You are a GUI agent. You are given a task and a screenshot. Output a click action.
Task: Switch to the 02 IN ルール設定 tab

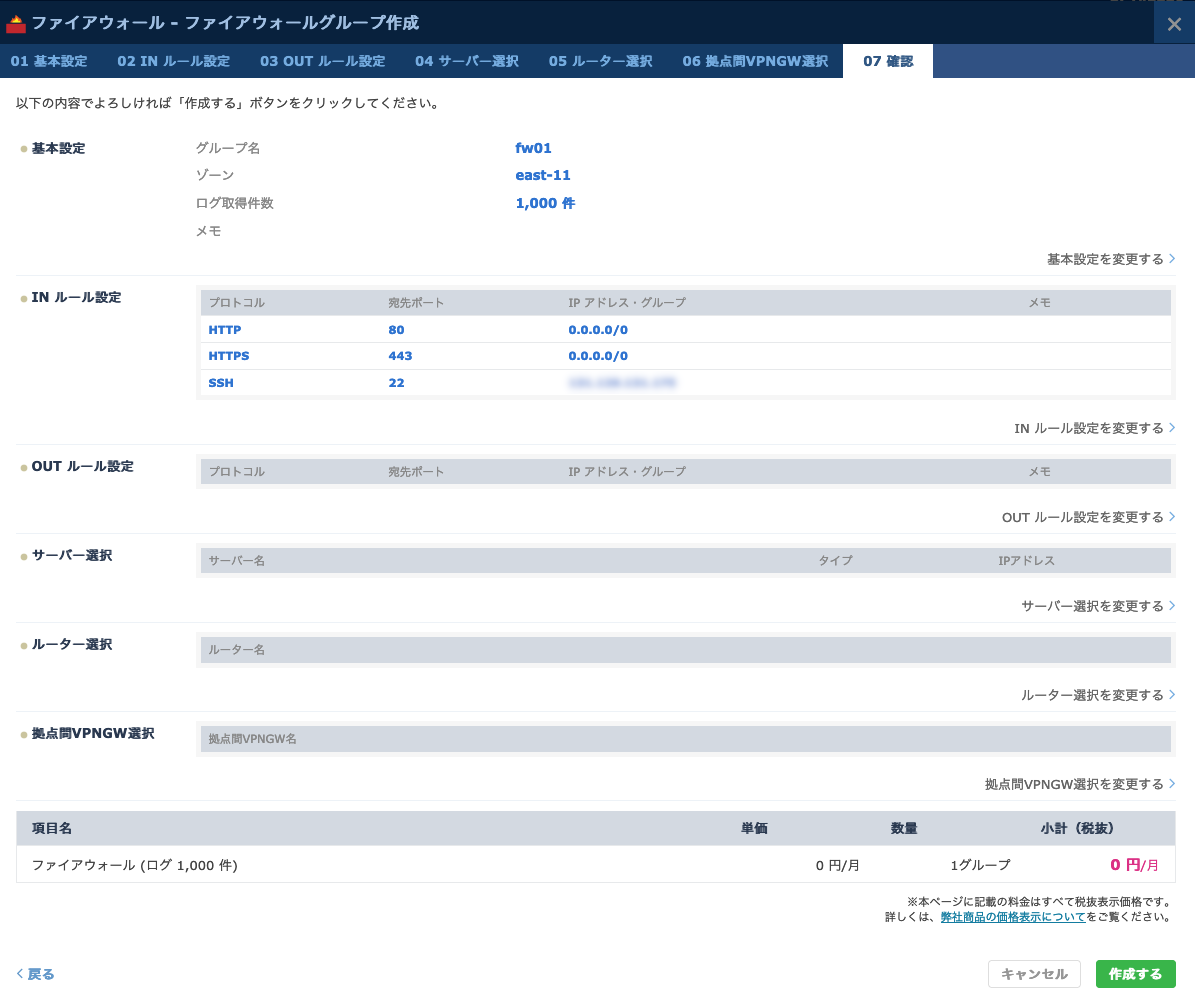click(173, 61)
